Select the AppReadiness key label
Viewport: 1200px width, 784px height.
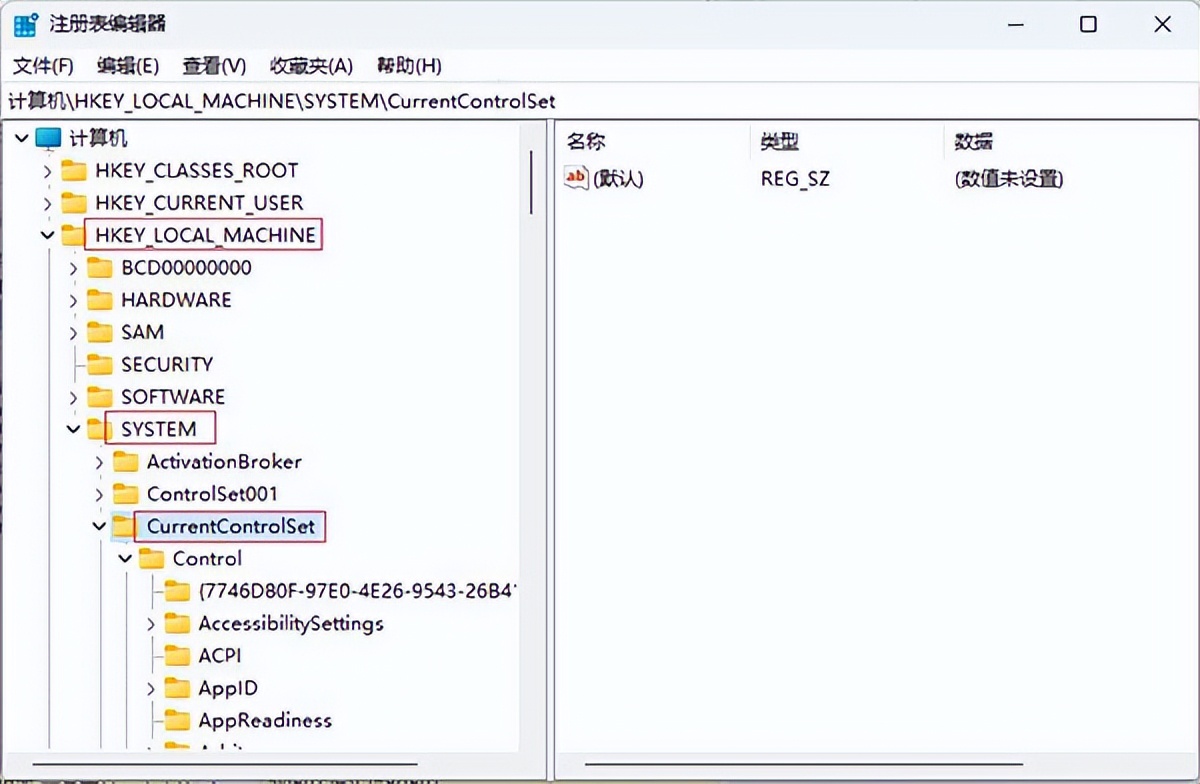[x=265, y=720]
